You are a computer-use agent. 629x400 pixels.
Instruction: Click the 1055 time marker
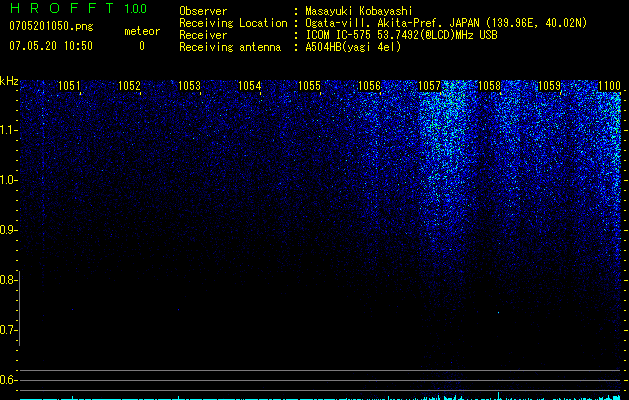(309, 86)
